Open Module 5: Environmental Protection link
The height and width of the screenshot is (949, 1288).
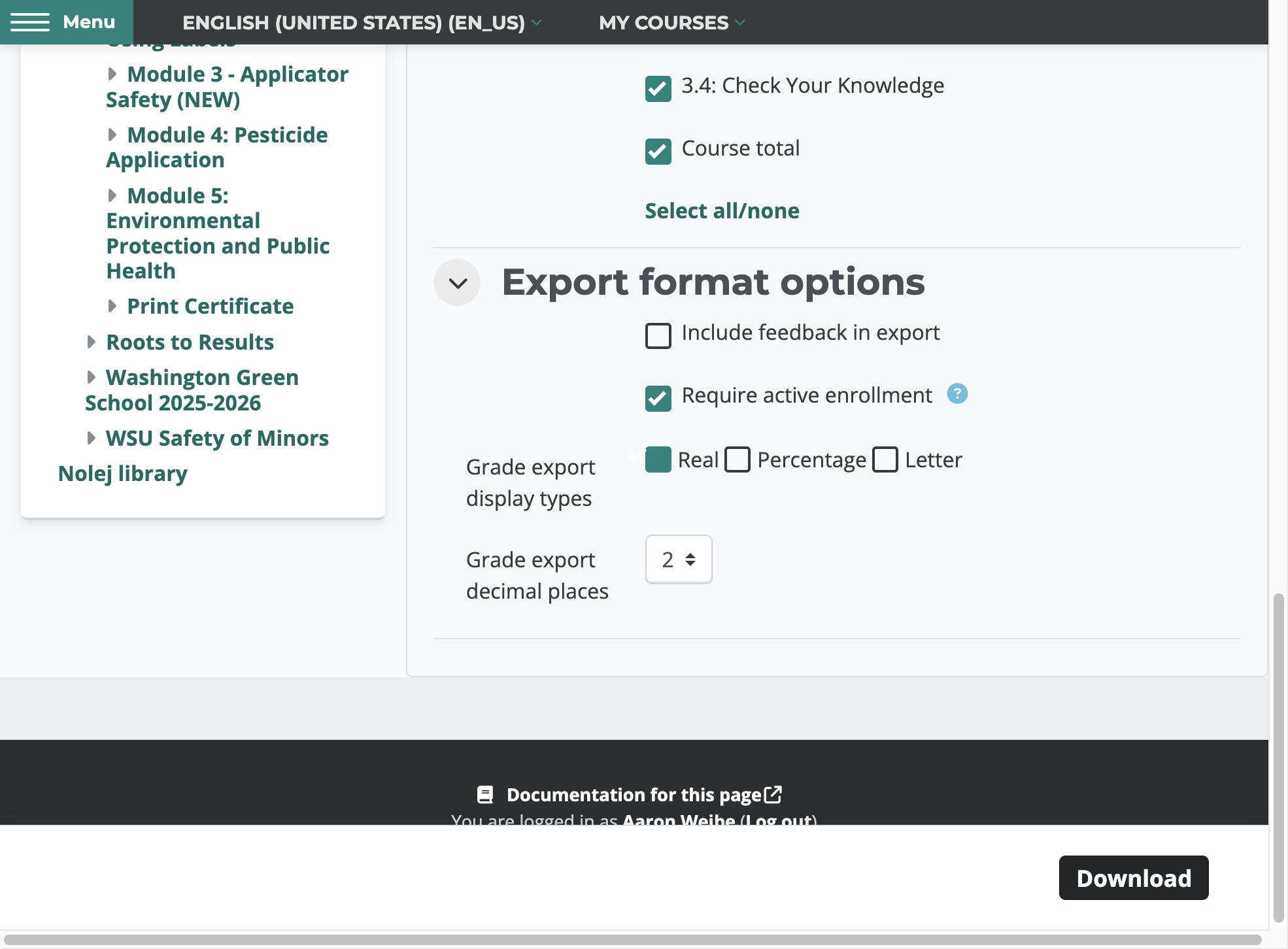pos(218,233)
